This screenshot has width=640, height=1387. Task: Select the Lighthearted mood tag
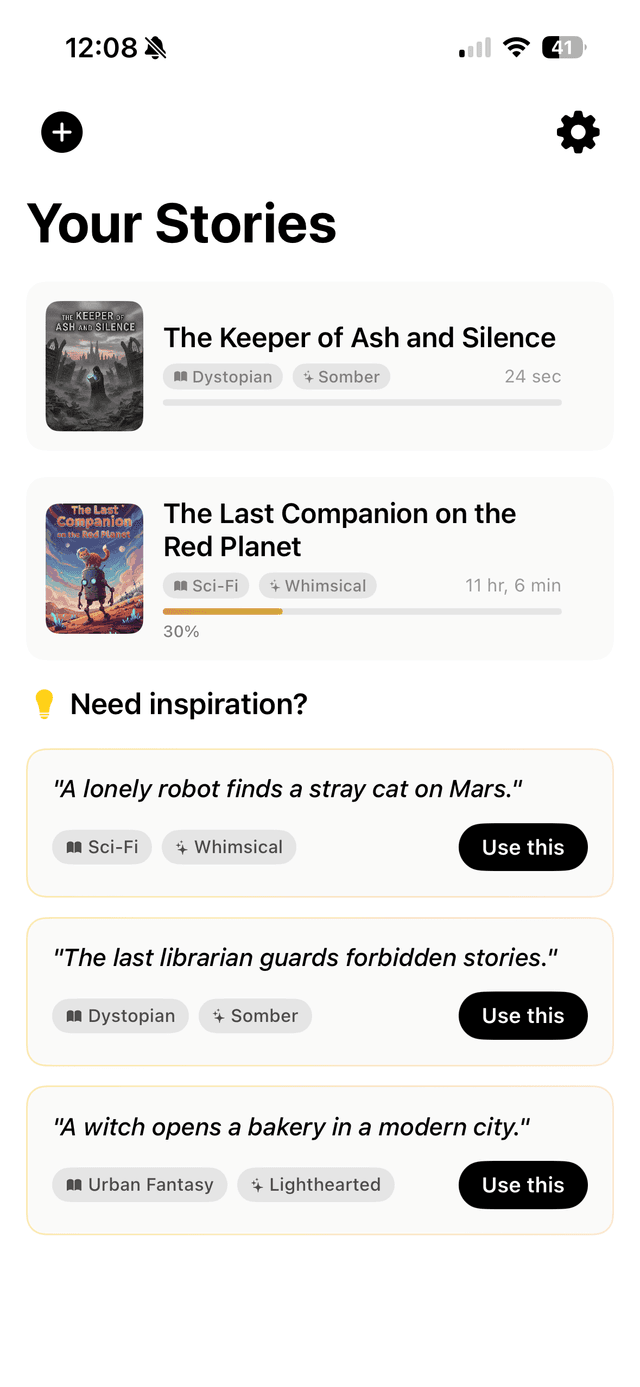click(x=316, y=1185)
